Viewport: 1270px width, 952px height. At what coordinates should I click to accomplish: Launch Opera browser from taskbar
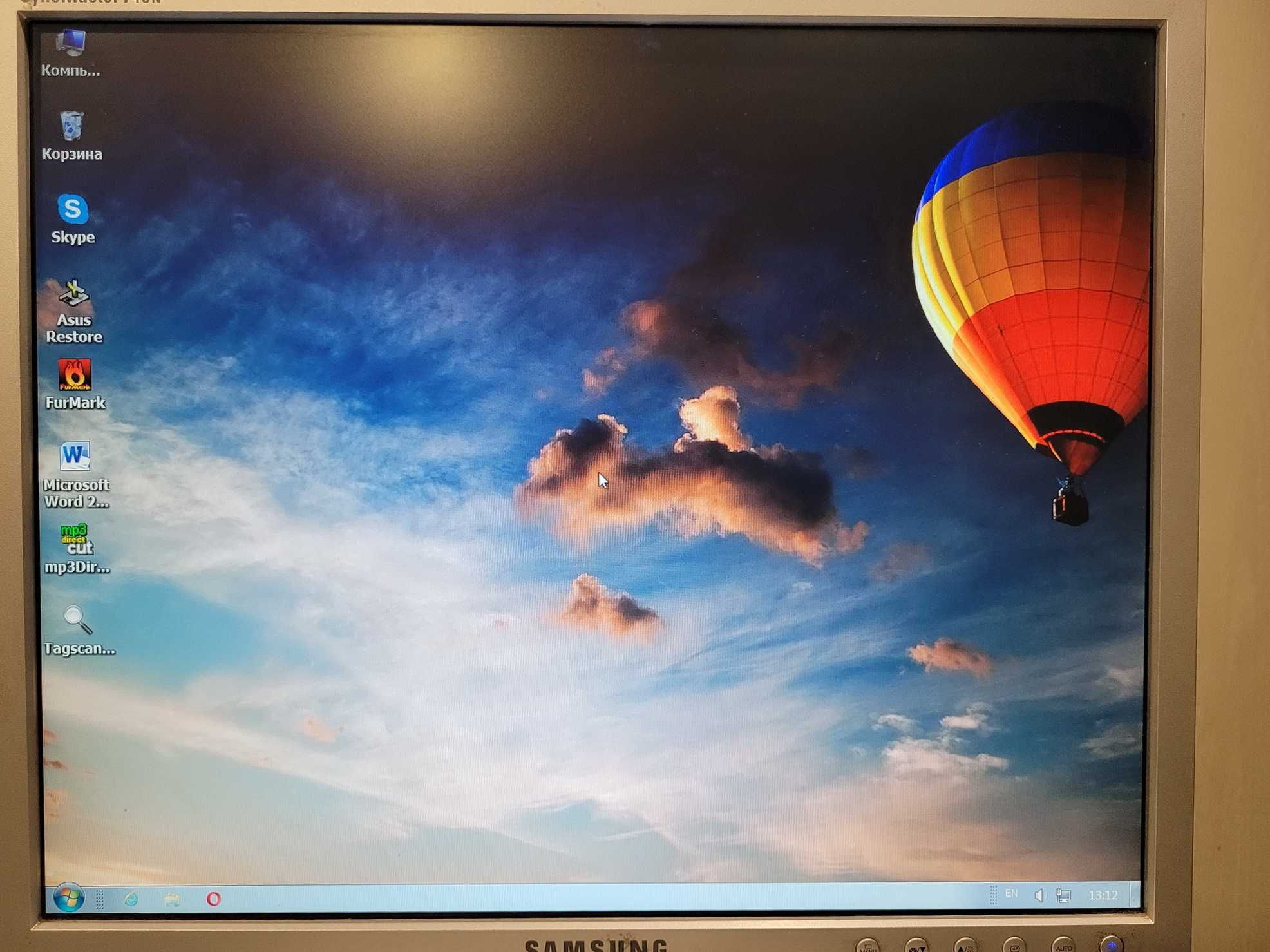(x=214, y=898)
